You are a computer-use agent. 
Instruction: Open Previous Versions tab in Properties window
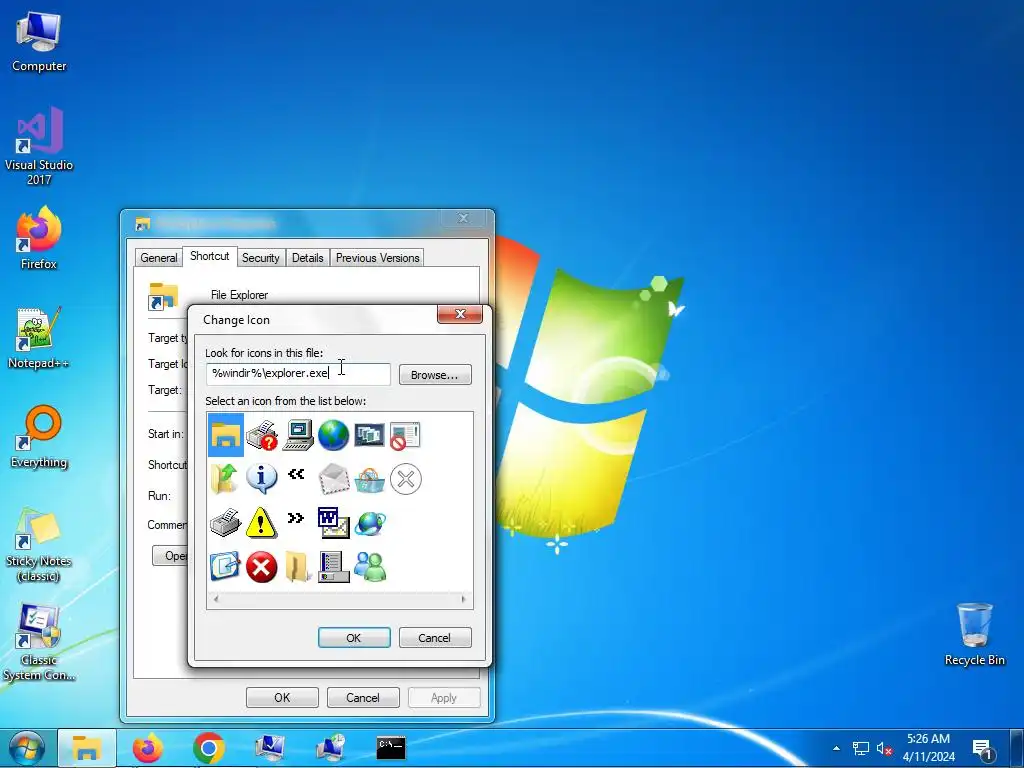coord(377,258)
